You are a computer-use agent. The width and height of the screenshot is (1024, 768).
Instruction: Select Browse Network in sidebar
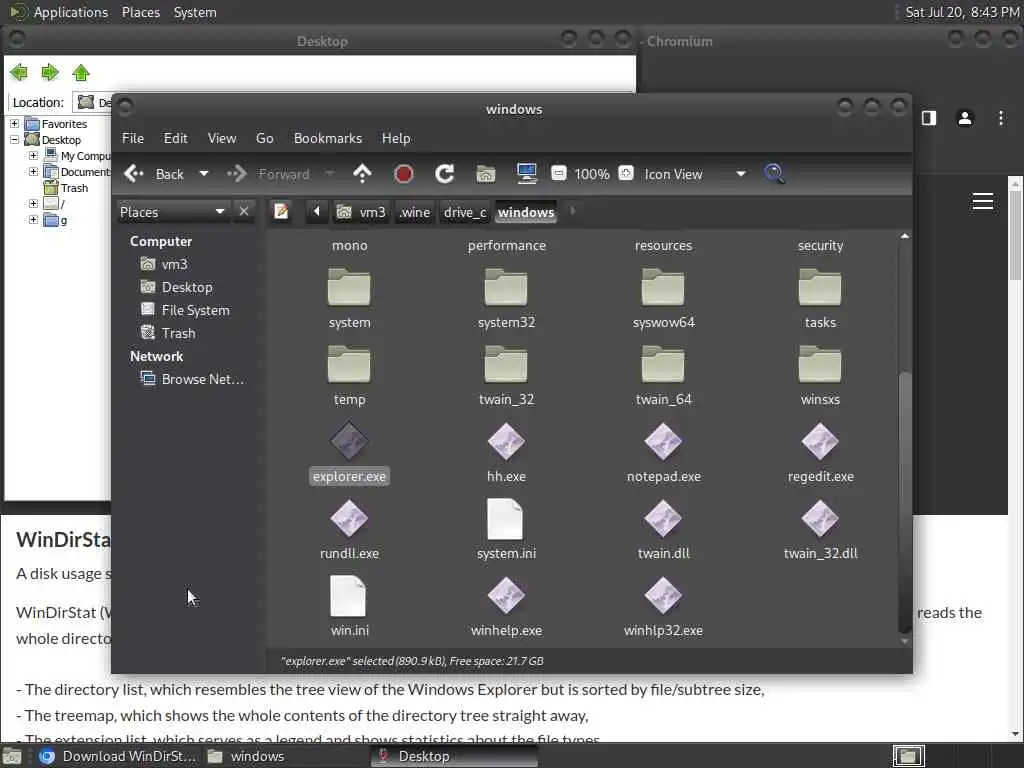pyautogui.click(x=192, y=379)
